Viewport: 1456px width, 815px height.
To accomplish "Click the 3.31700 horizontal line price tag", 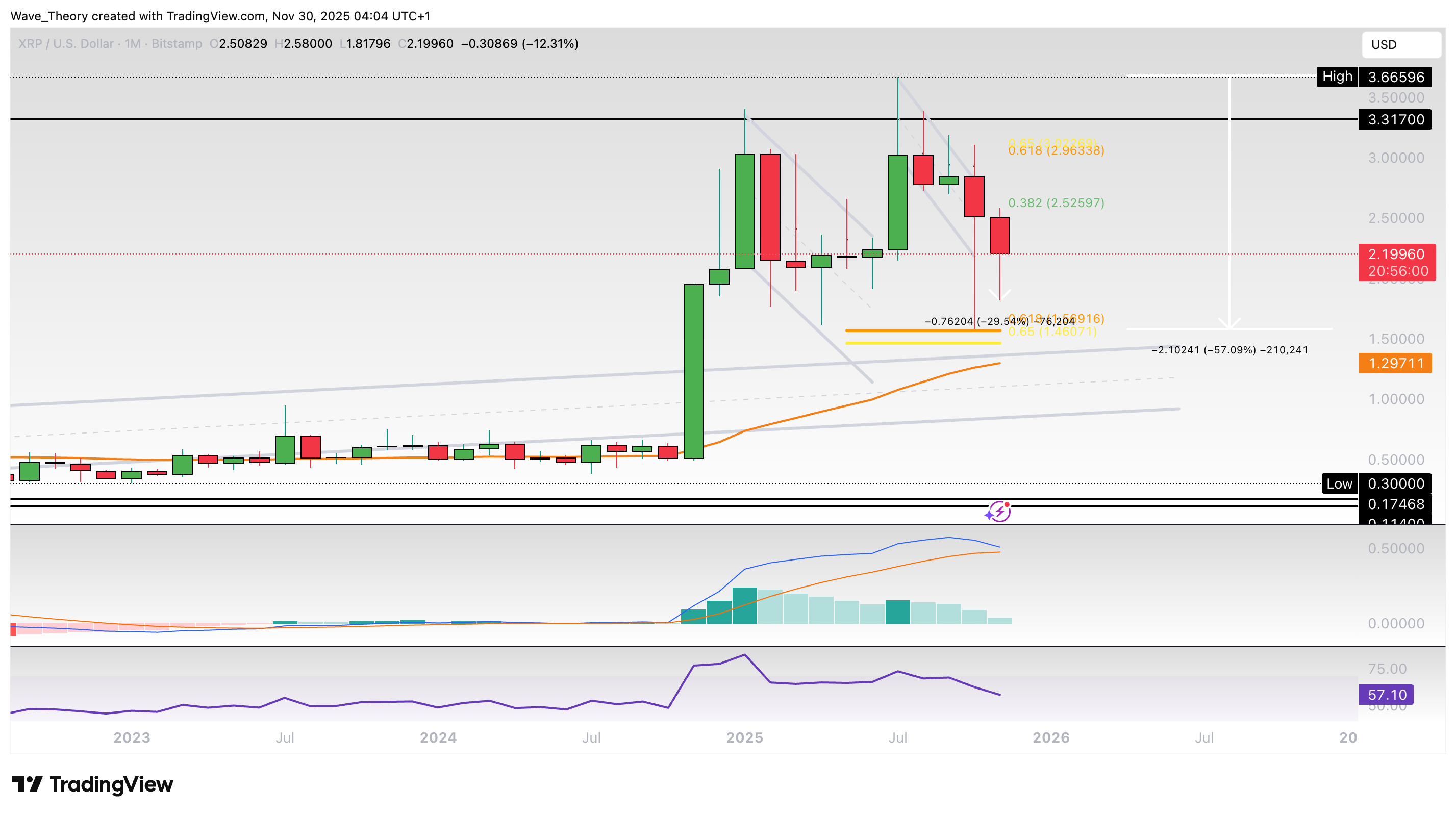I will 1395,119.
